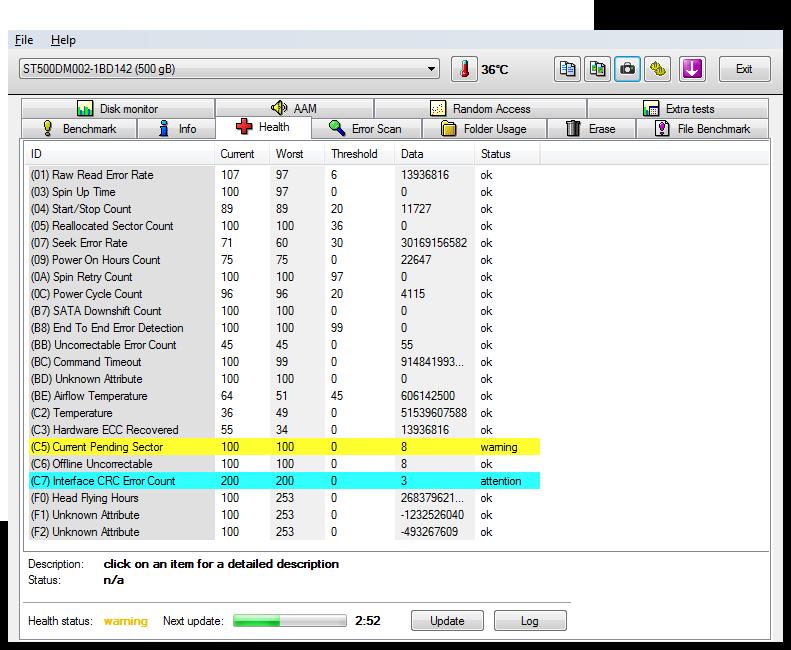Switch to the Extra tests tab
This screenshot has height=650, width=791.
(678, 109)
